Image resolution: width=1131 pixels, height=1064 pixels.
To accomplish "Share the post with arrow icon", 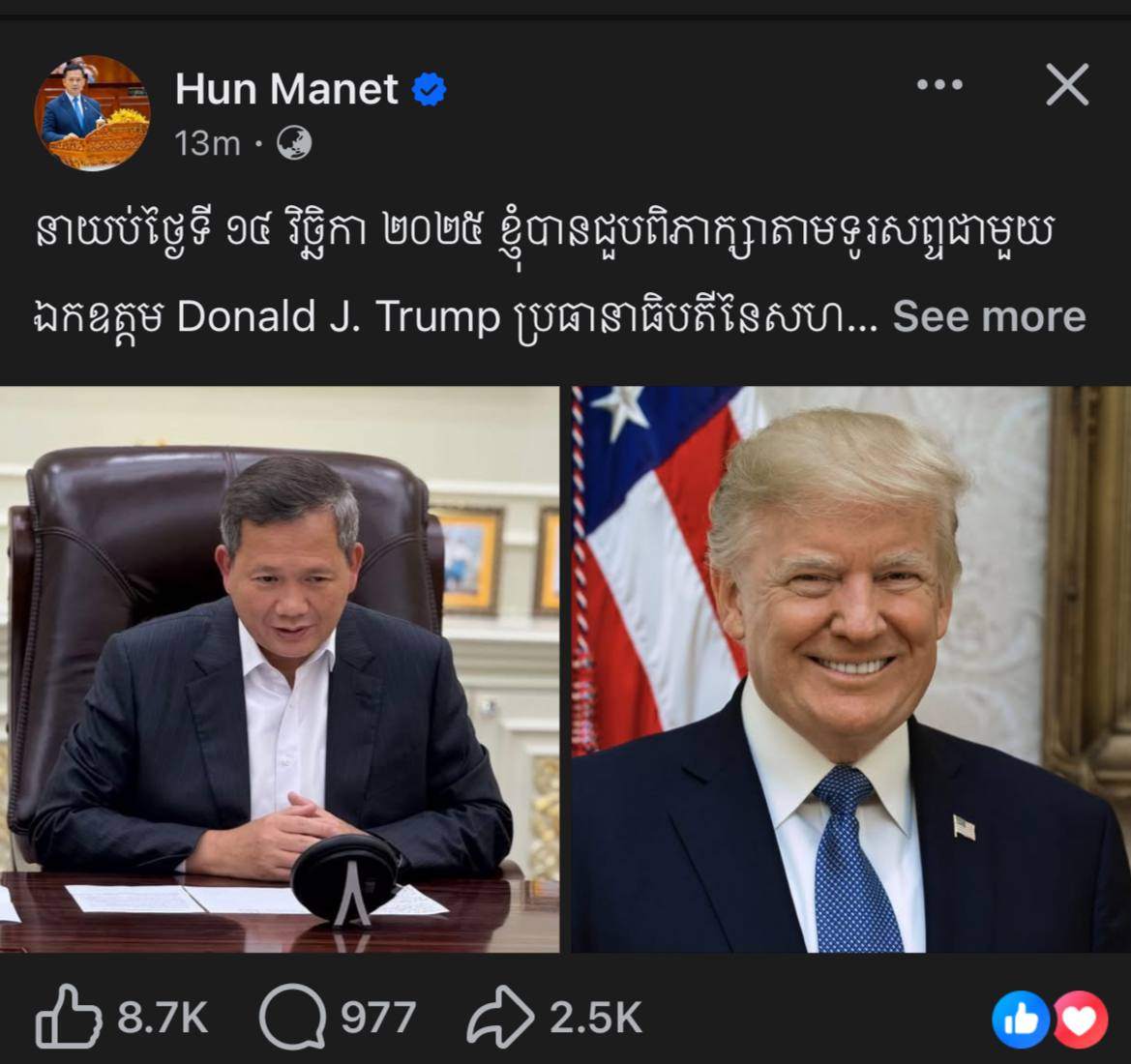I will [500, 1017].
